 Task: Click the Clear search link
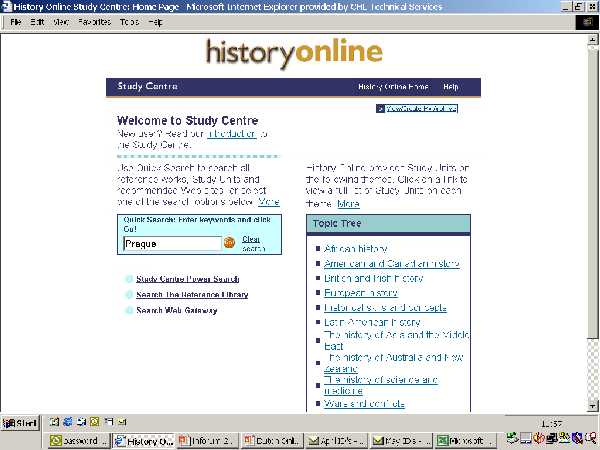coord(253,244)
